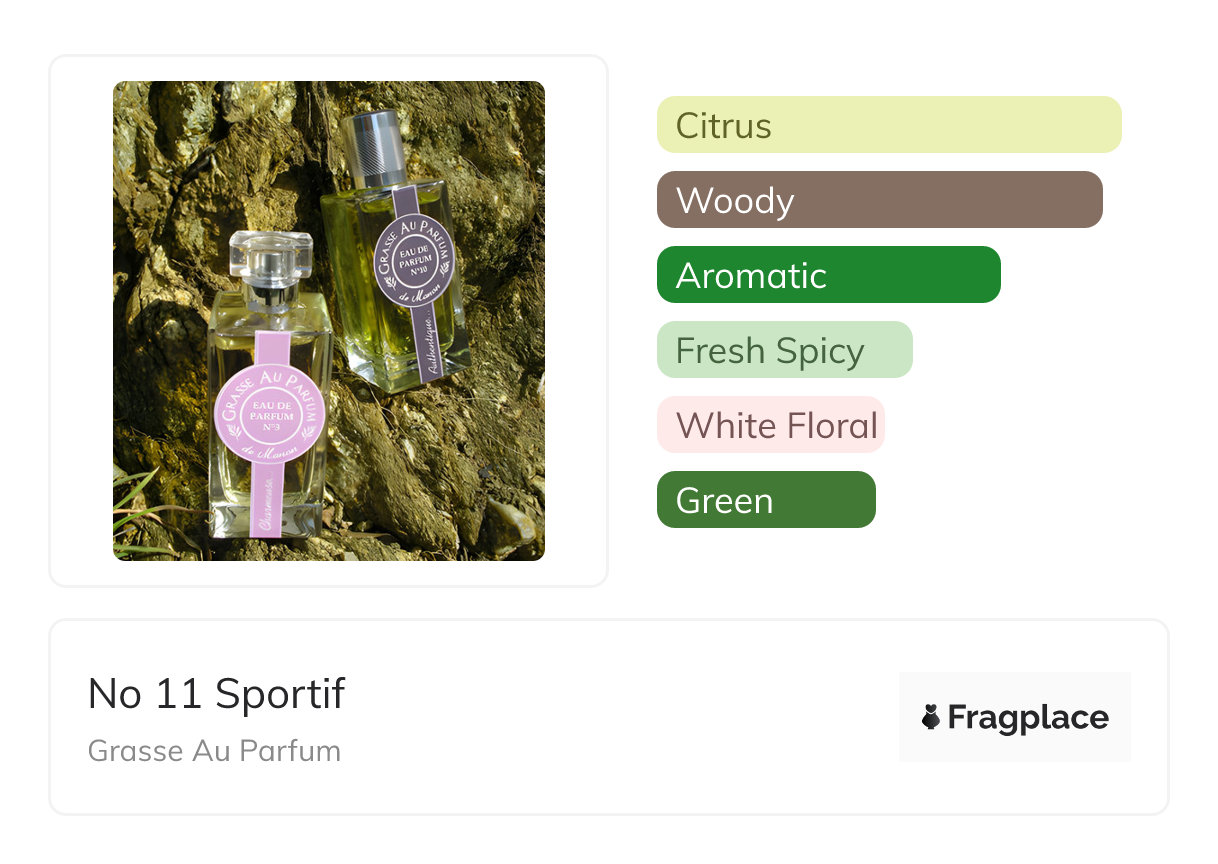
Task: Click the Fragplace wordmark text
Action: click(1028, 717)
